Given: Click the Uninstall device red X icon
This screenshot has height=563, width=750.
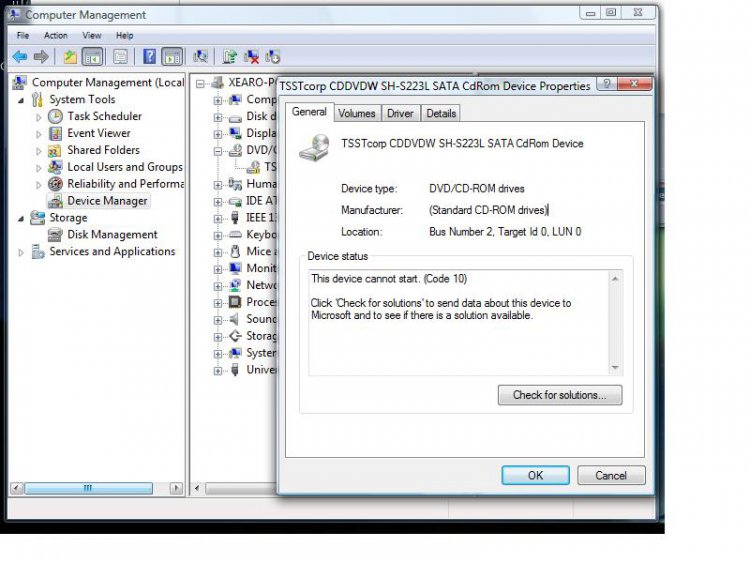Looking at the screenshot, I should [251, 57].
